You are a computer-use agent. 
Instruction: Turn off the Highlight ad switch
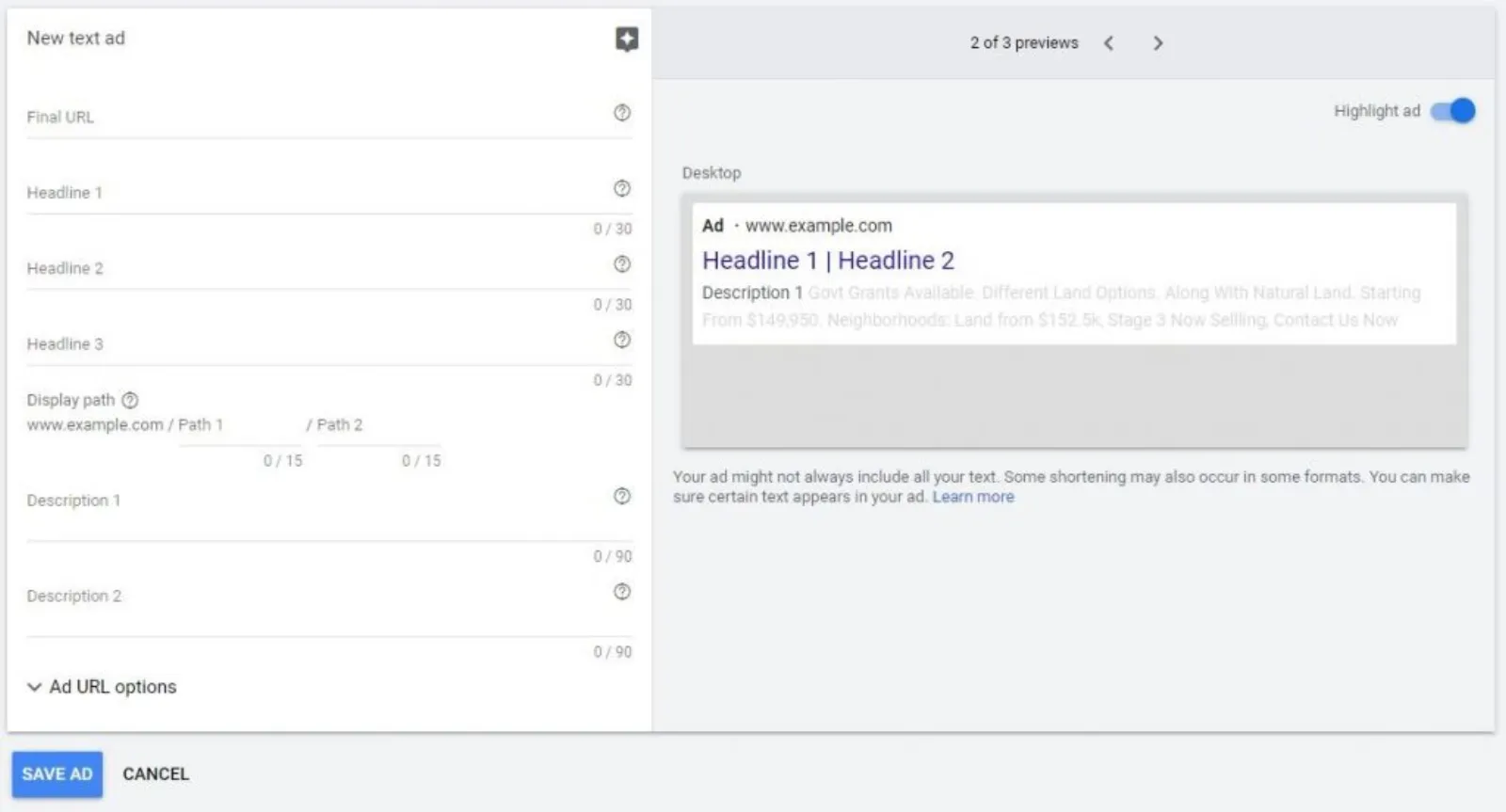point(1453,111)
